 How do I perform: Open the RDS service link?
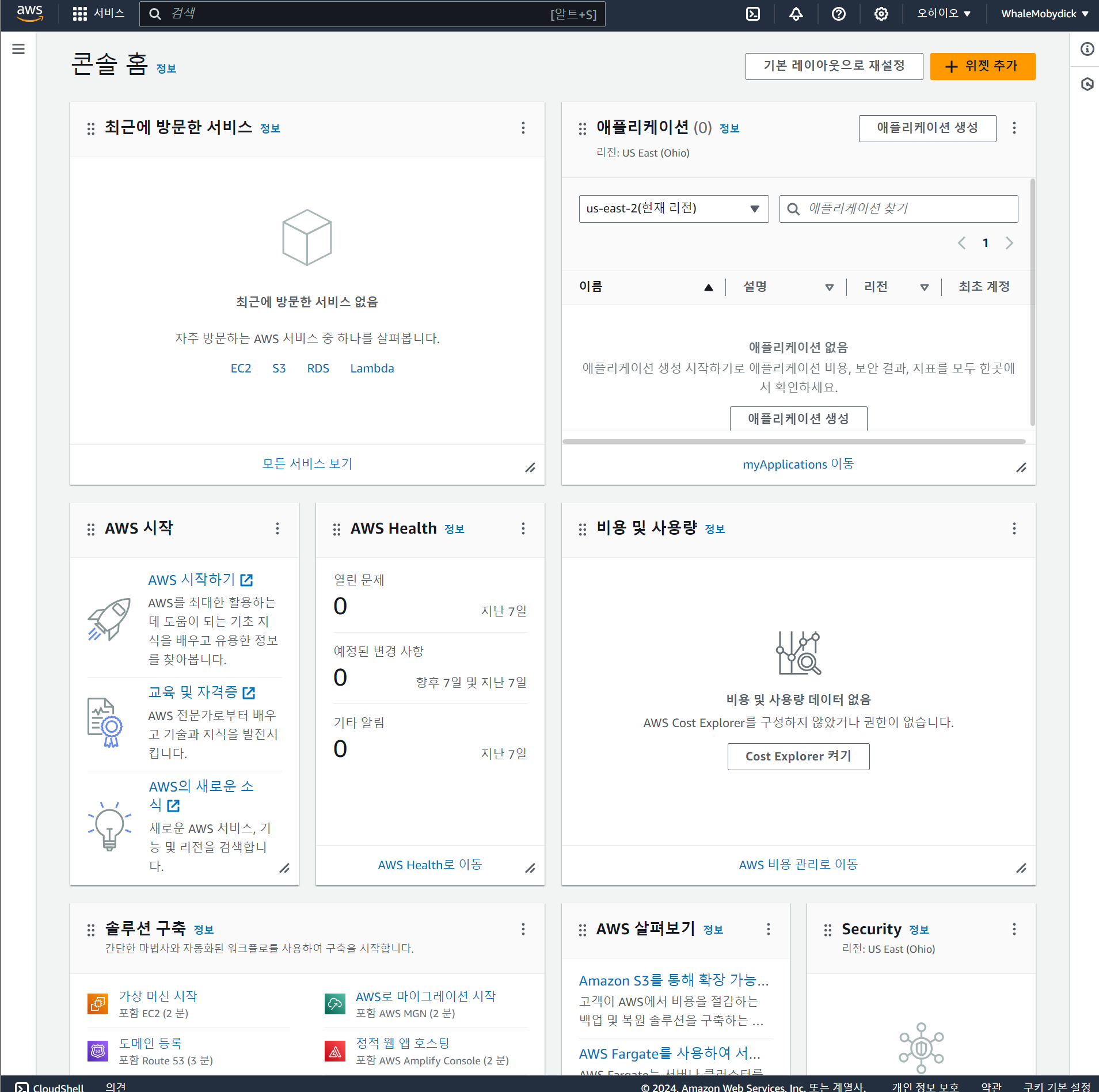click(x=318, y=368)
